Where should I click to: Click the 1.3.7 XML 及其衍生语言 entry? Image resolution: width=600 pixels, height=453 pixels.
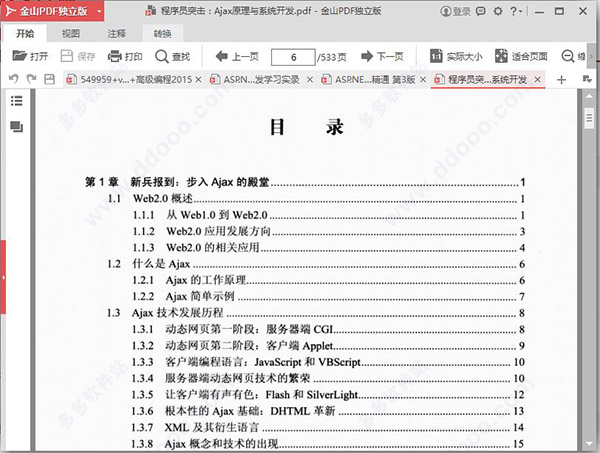point(328,427)
